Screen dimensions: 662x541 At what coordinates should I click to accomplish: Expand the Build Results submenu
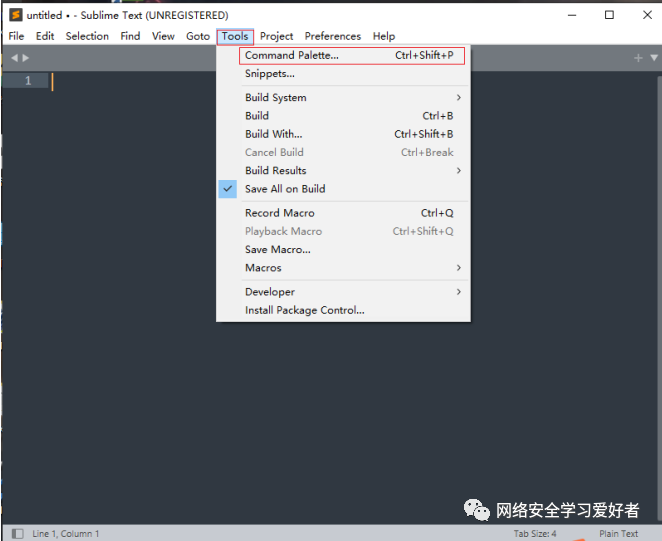click(x=343, y=171)
